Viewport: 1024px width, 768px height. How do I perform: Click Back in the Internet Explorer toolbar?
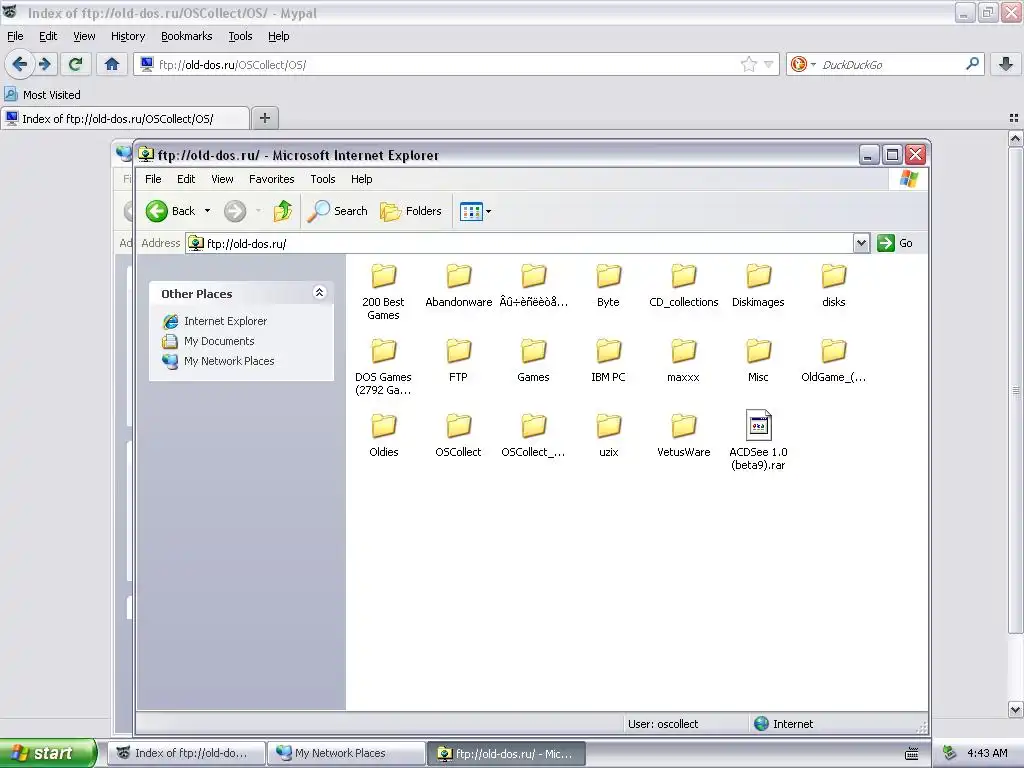[170, 211]
